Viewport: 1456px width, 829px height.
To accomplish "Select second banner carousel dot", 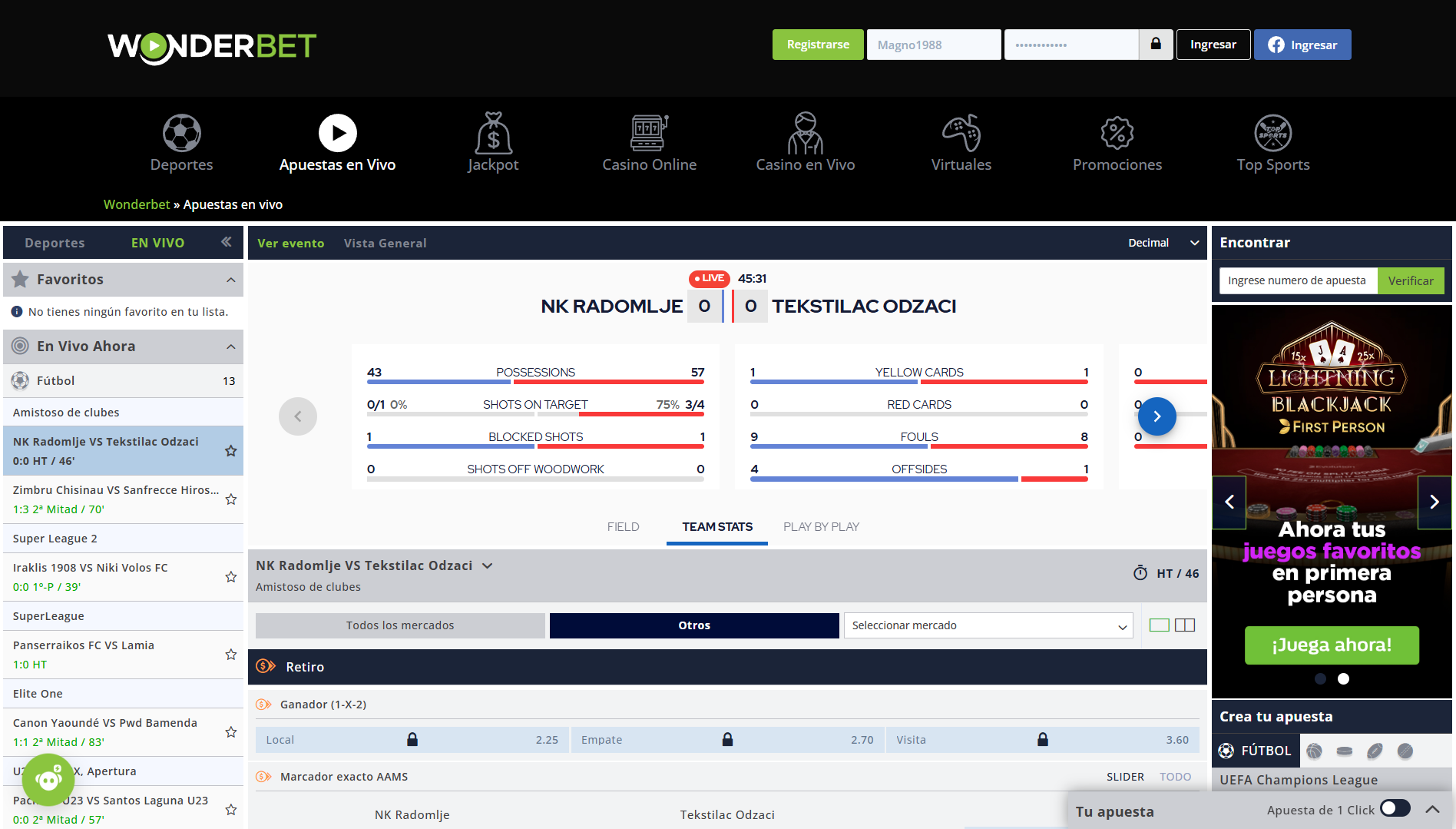I will (1344, 678).
